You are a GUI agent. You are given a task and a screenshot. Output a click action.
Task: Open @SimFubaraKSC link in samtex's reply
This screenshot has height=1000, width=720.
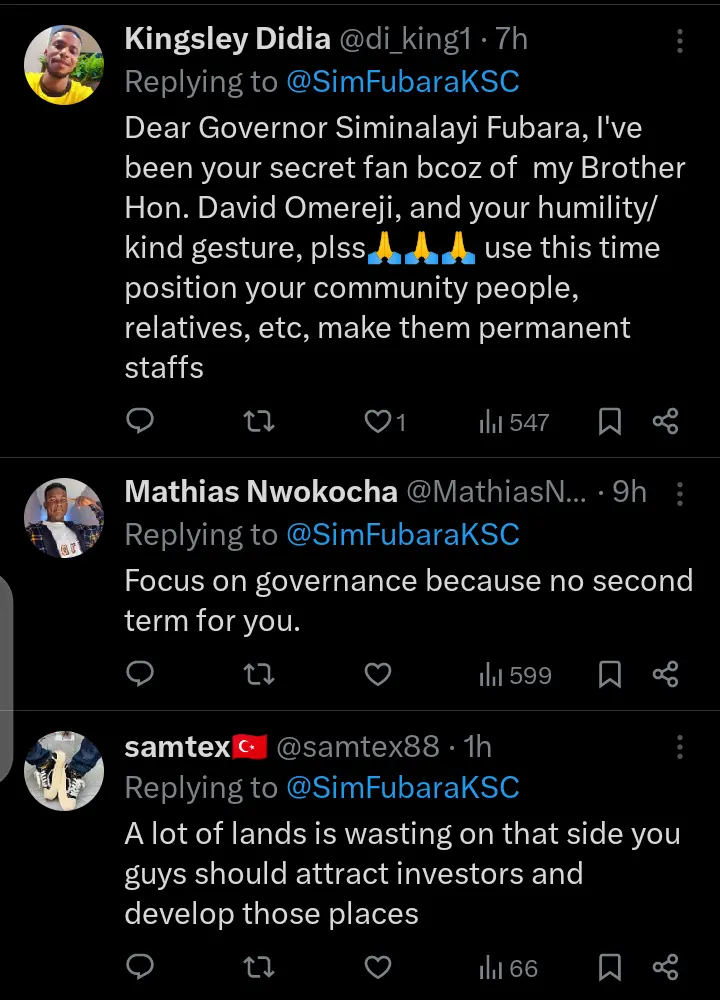402,788
